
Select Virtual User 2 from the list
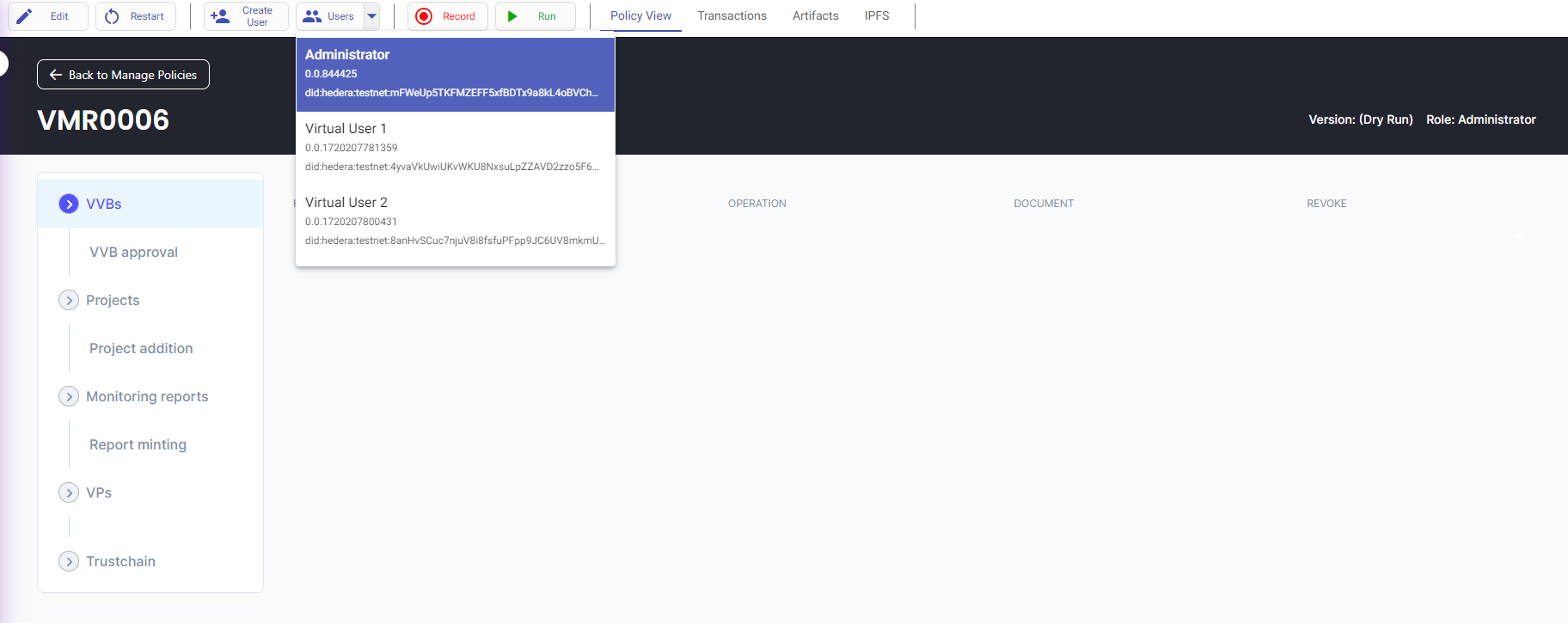[456, 222]
